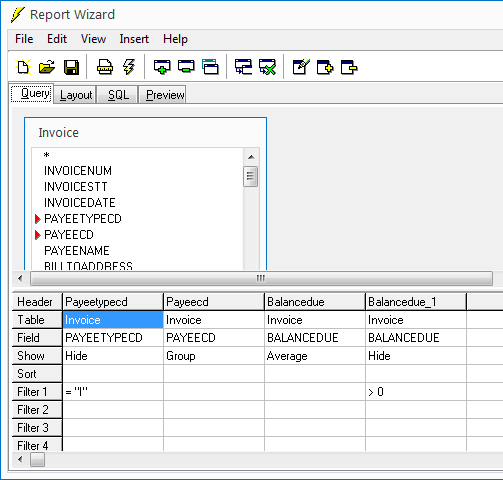Screen dimensions: 503x480
Task: Click the Report Wizard lightning title icon
Action: pos(17,15)
